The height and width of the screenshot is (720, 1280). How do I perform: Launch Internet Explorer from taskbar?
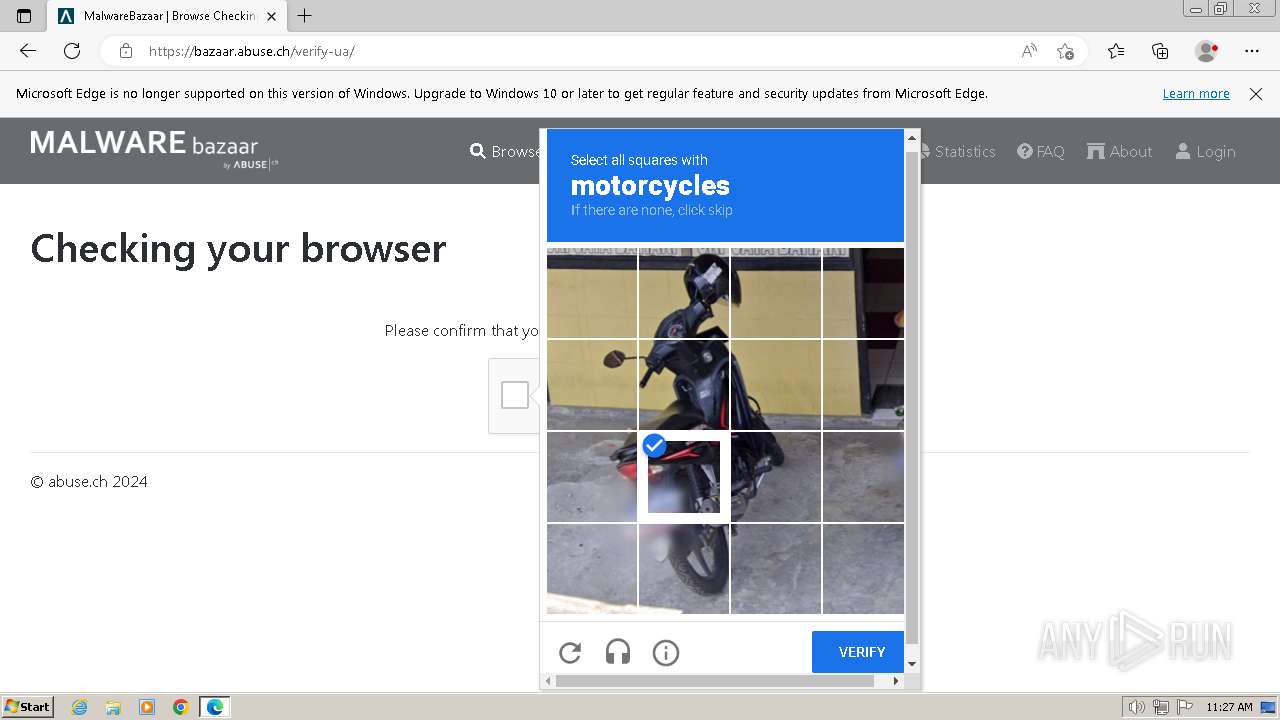pos(80,707)
